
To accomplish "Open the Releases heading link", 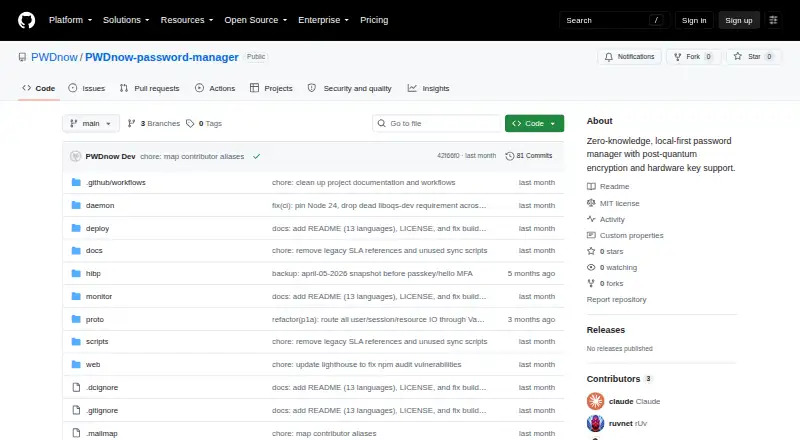I will click(606, 330).
